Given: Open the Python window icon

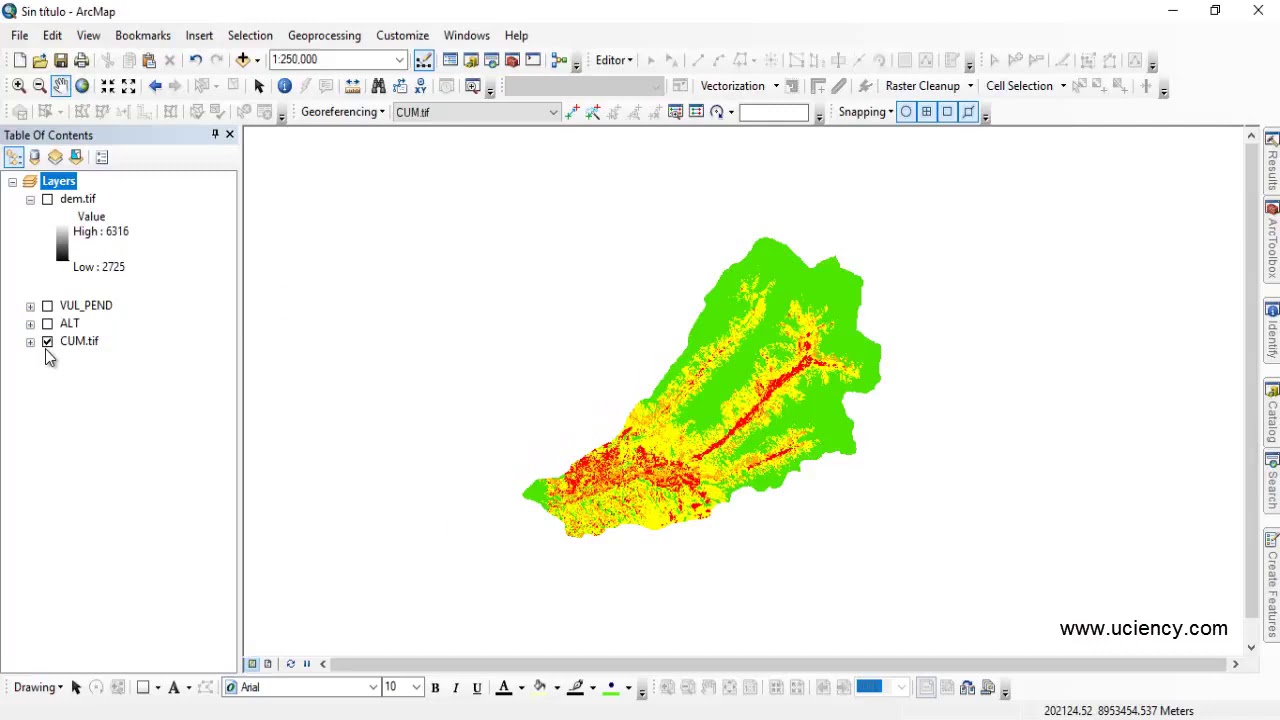Looking at the screenshot, I should 532,60.
